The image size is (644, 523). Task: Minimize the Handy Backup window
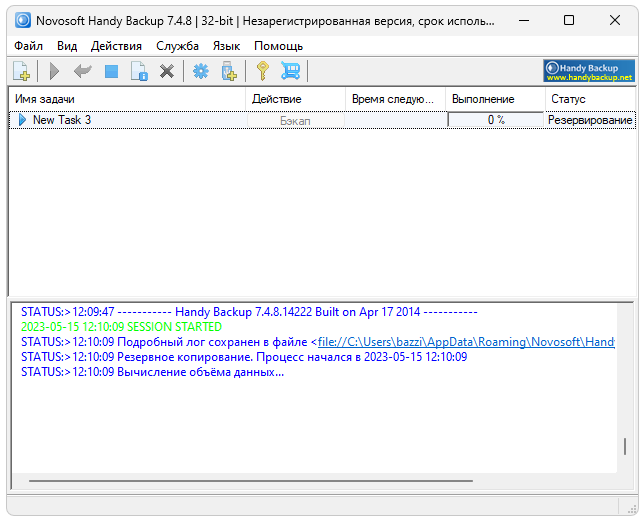tap(524, 20)
